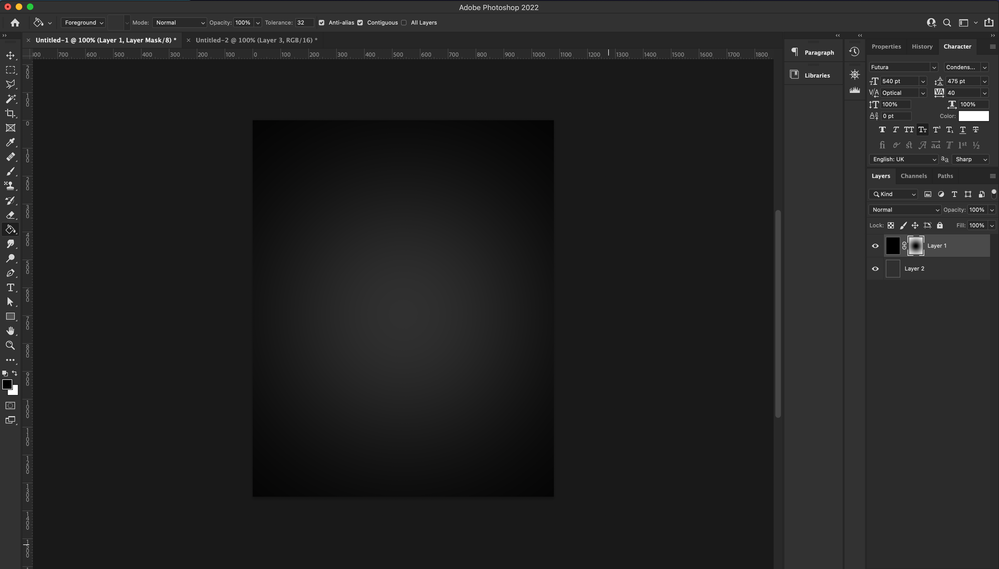The image size is (999, 569).
Task: Toggle Quick Mask mode icon
Action: coord(10,405)
